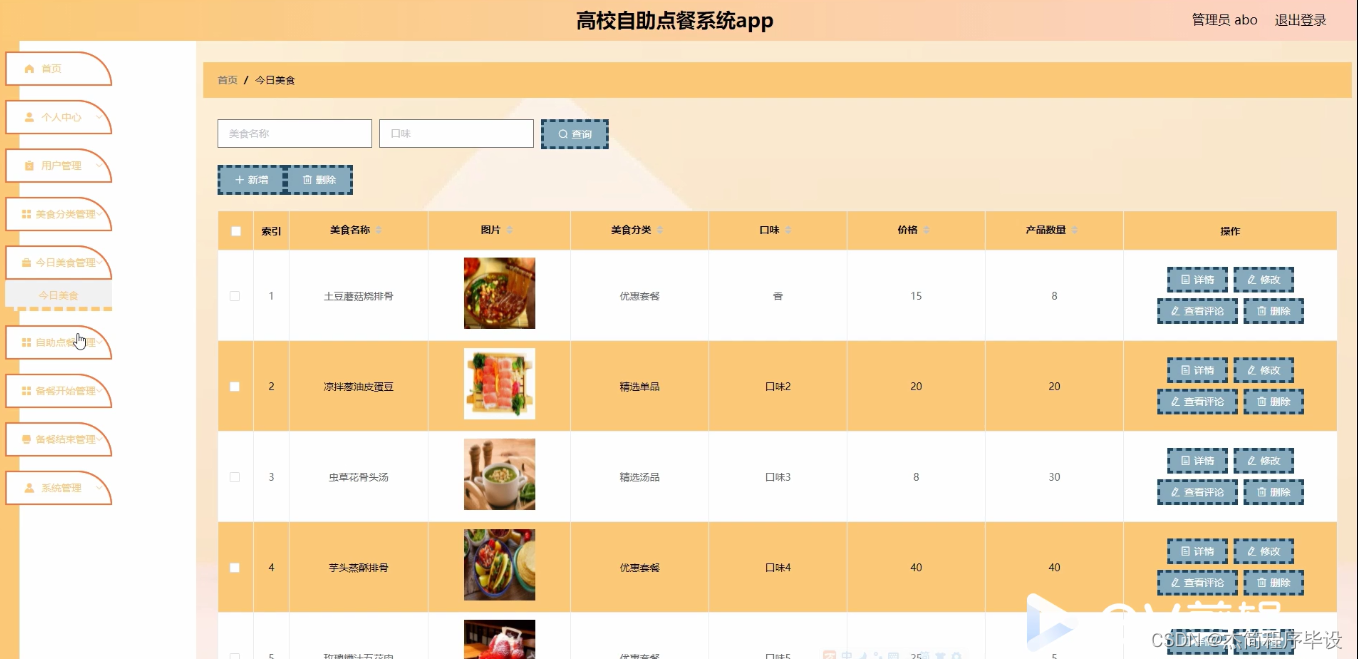Screen dimensions: 1358x659
Task: Click the lock icon on 今日美食管理
Action: 27,262
